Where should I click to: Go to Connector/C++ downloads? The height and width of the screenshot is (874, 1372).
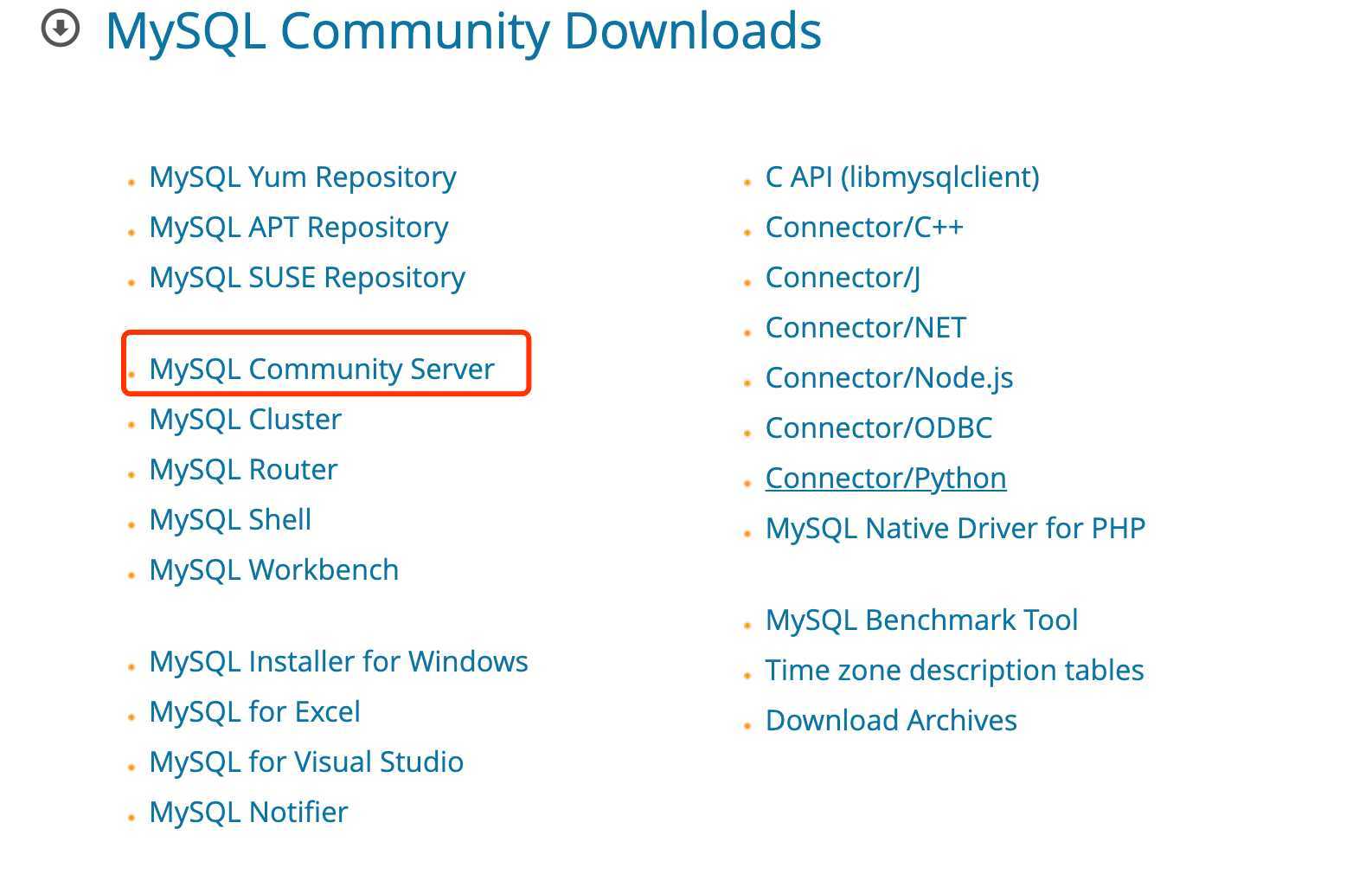(x=864, y=227)
